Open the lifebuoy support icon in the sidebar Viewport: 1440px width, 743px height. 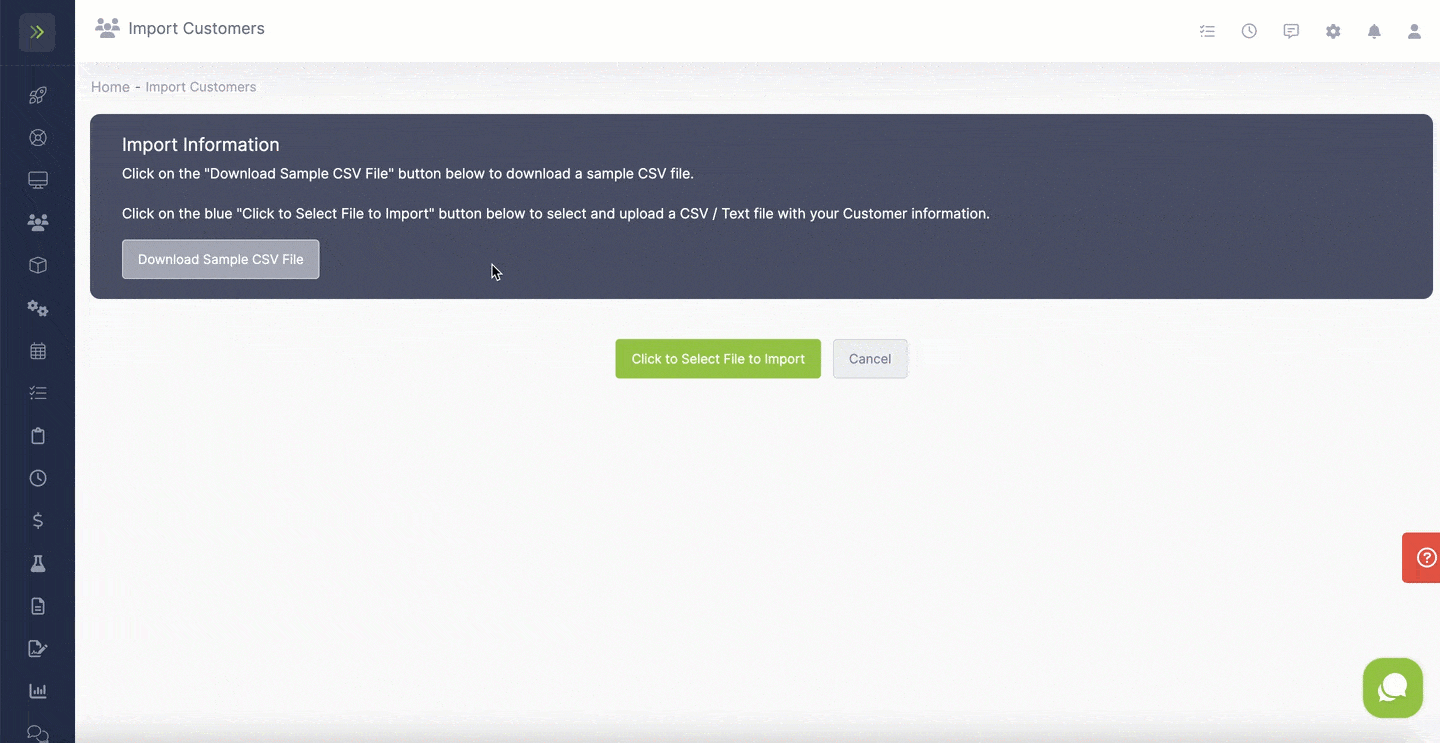pyautogui.click(x=37, y=138)
